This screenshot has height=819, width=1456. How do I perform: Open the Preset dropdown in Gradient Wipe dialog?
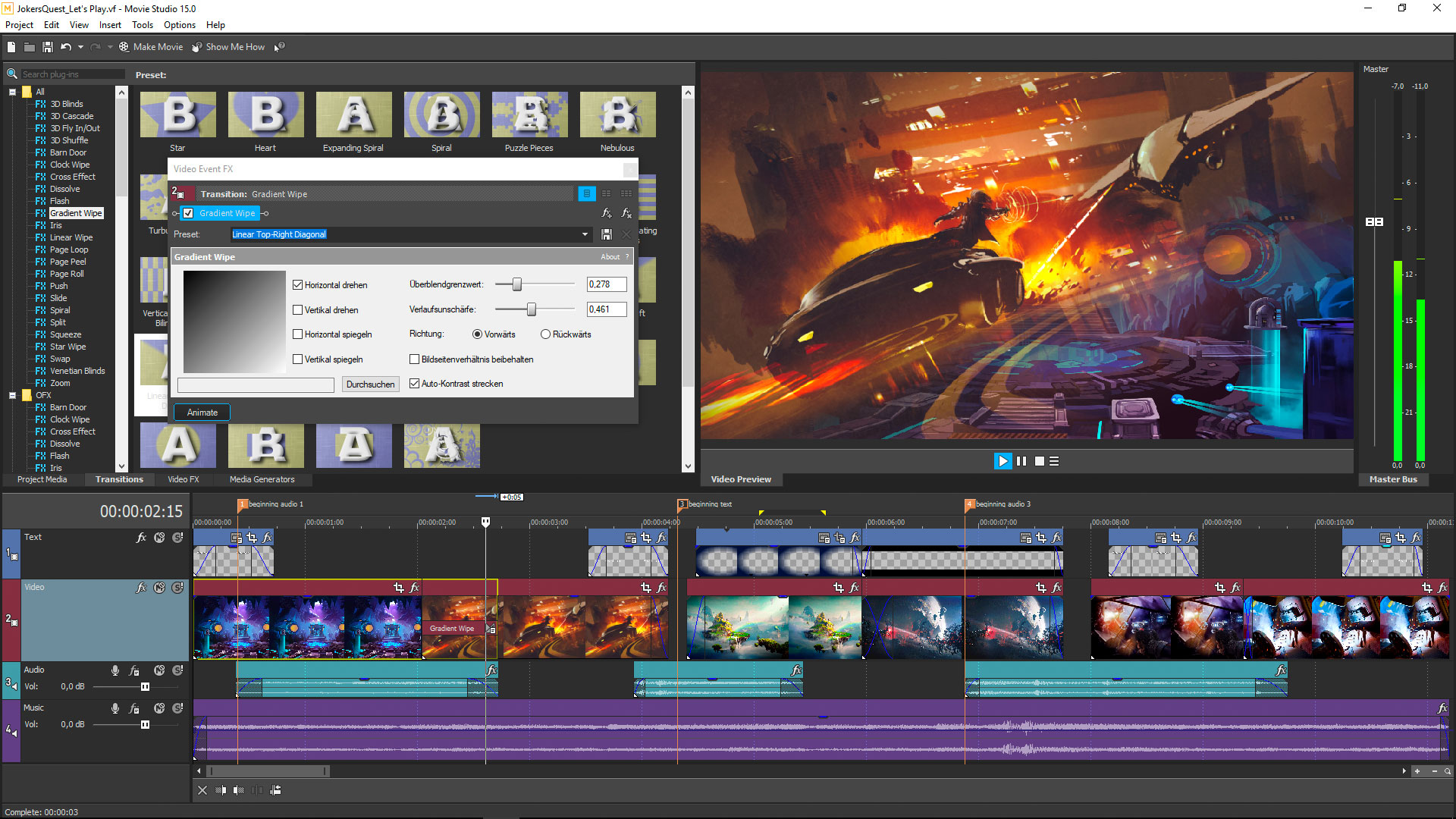tap(584, 234)
